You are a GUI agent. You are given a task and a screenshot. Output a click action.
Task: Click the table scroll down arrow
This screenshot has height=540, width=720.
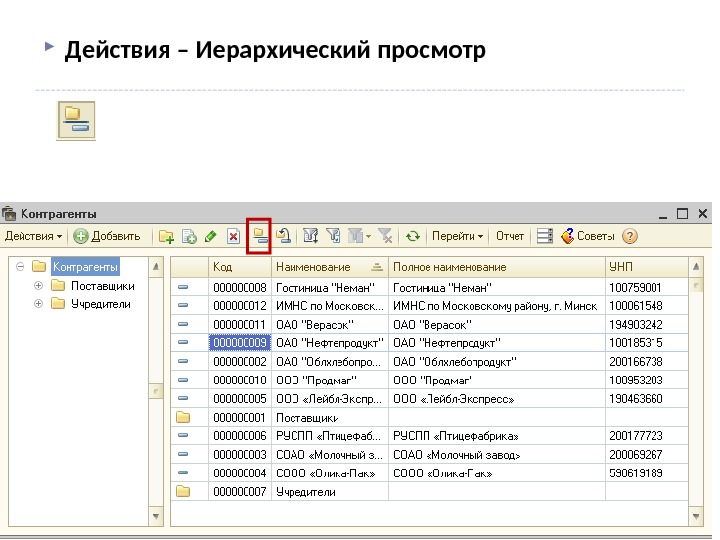coord(696,516)
